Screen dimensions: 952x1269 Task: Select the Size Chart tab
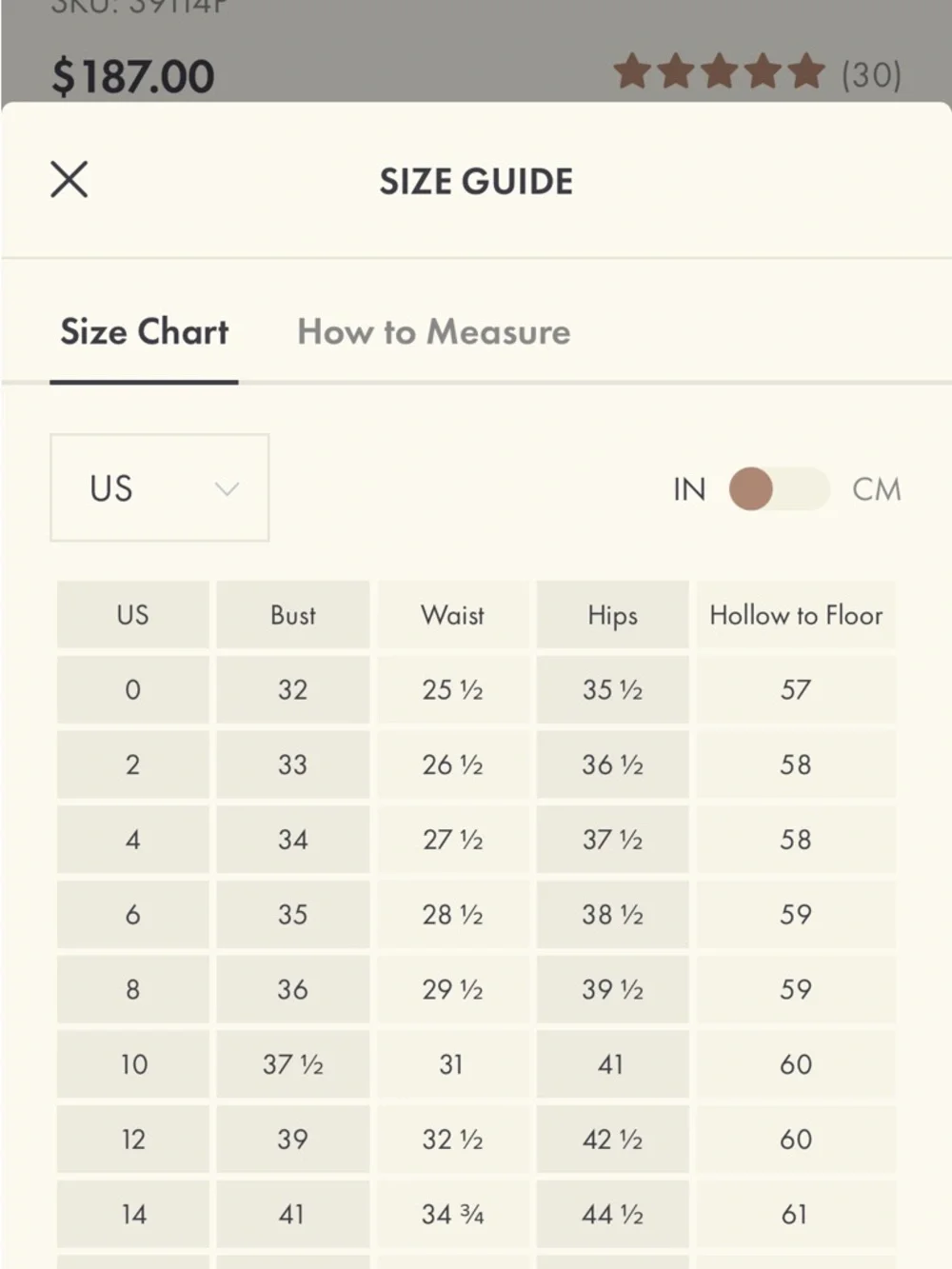coord(144,331)
